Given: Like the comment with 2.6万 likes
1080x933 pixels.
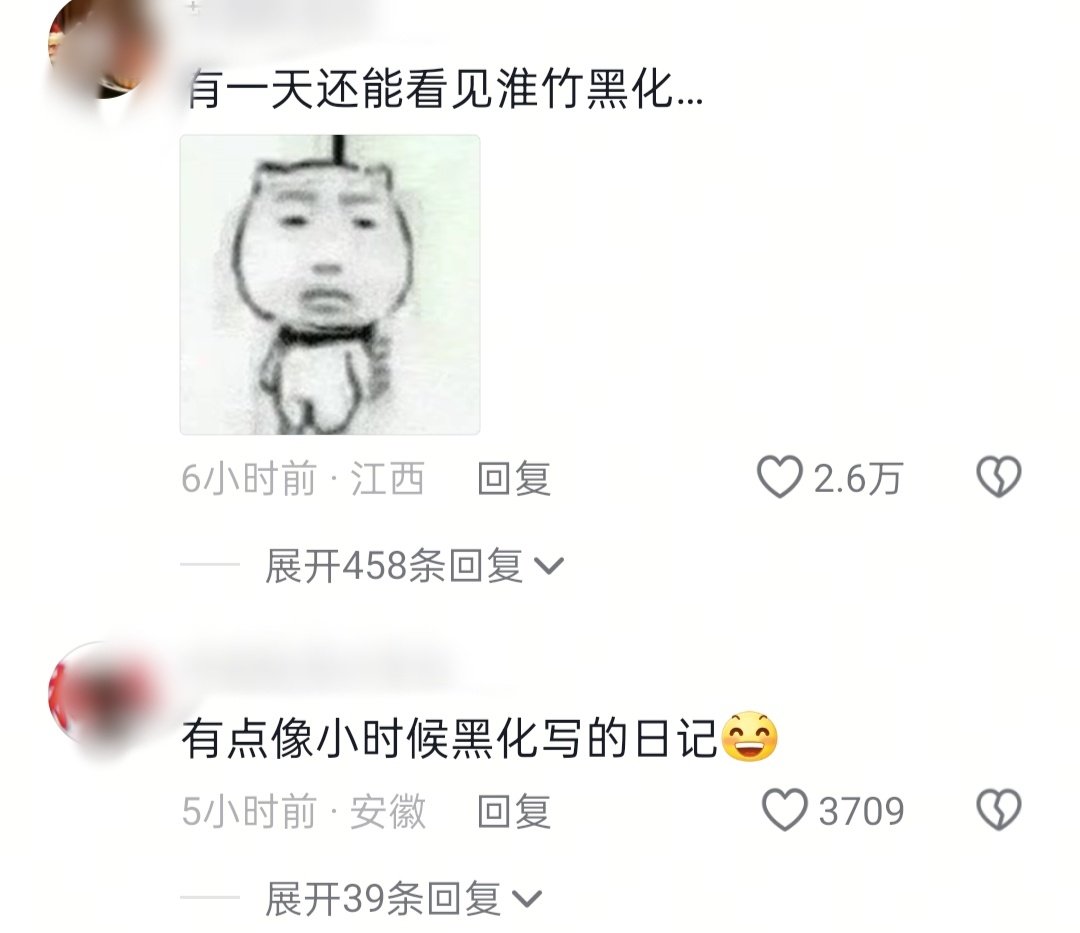Looking at the screenshot, I should coord(780,476).
